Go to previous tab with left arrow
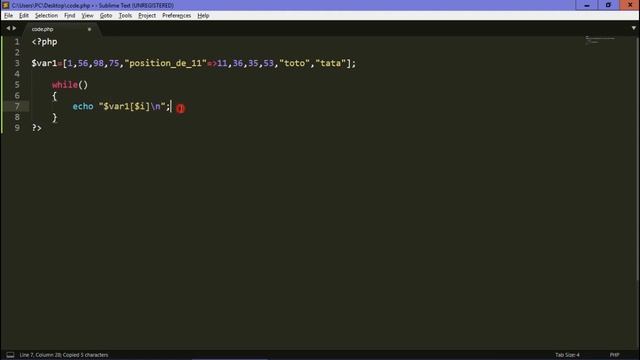This screenshot has height=360, width=640. 8,28
